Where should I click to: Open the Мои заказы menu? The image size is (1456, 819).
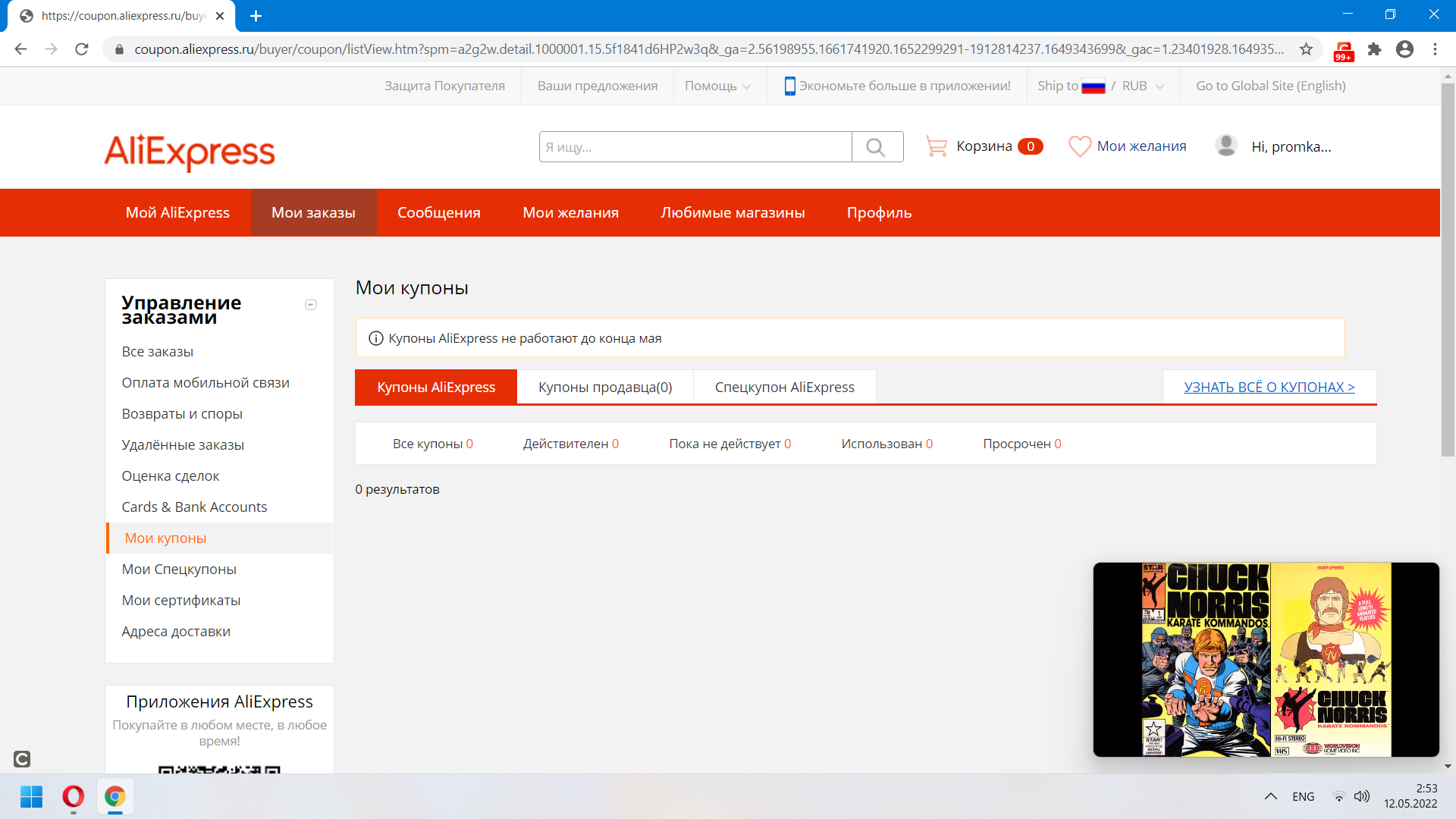click(313, 212)
